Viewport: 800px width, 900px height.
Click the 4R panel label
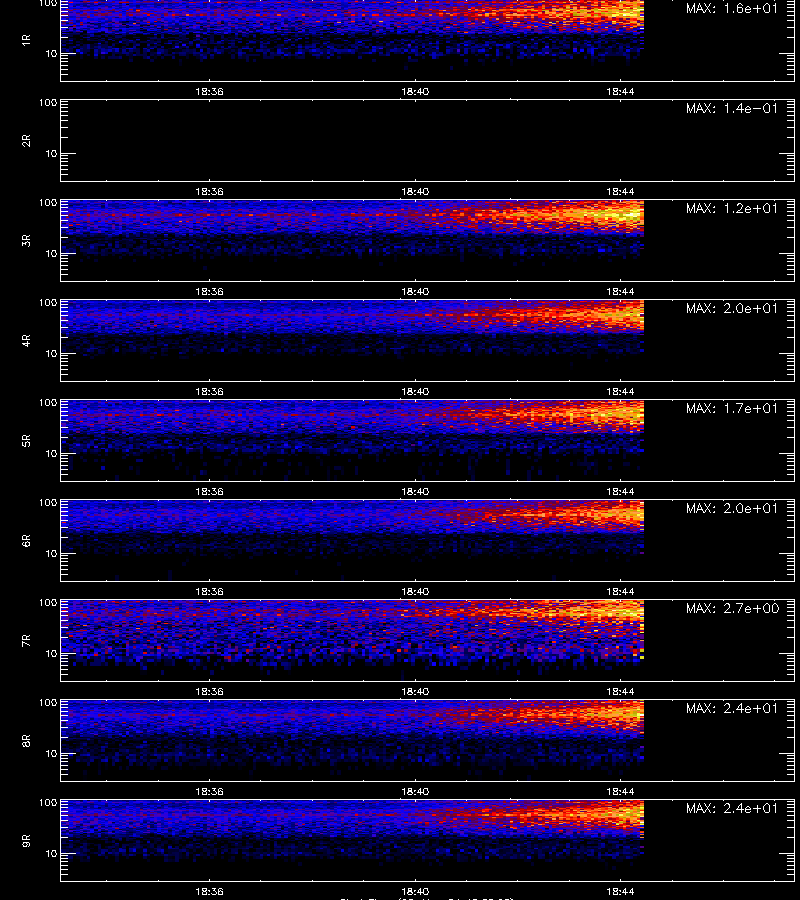pos(26,340)
